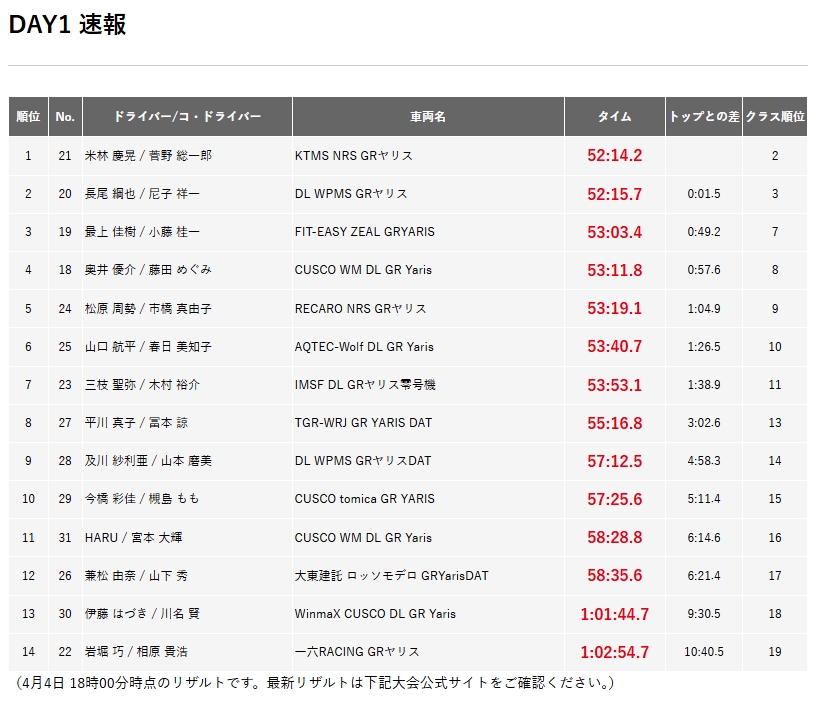Image resolution: width=819 pixels, height=701 pixels.
Task: Click the DAY1 速報 heading
Action: (x=68, y=25)
